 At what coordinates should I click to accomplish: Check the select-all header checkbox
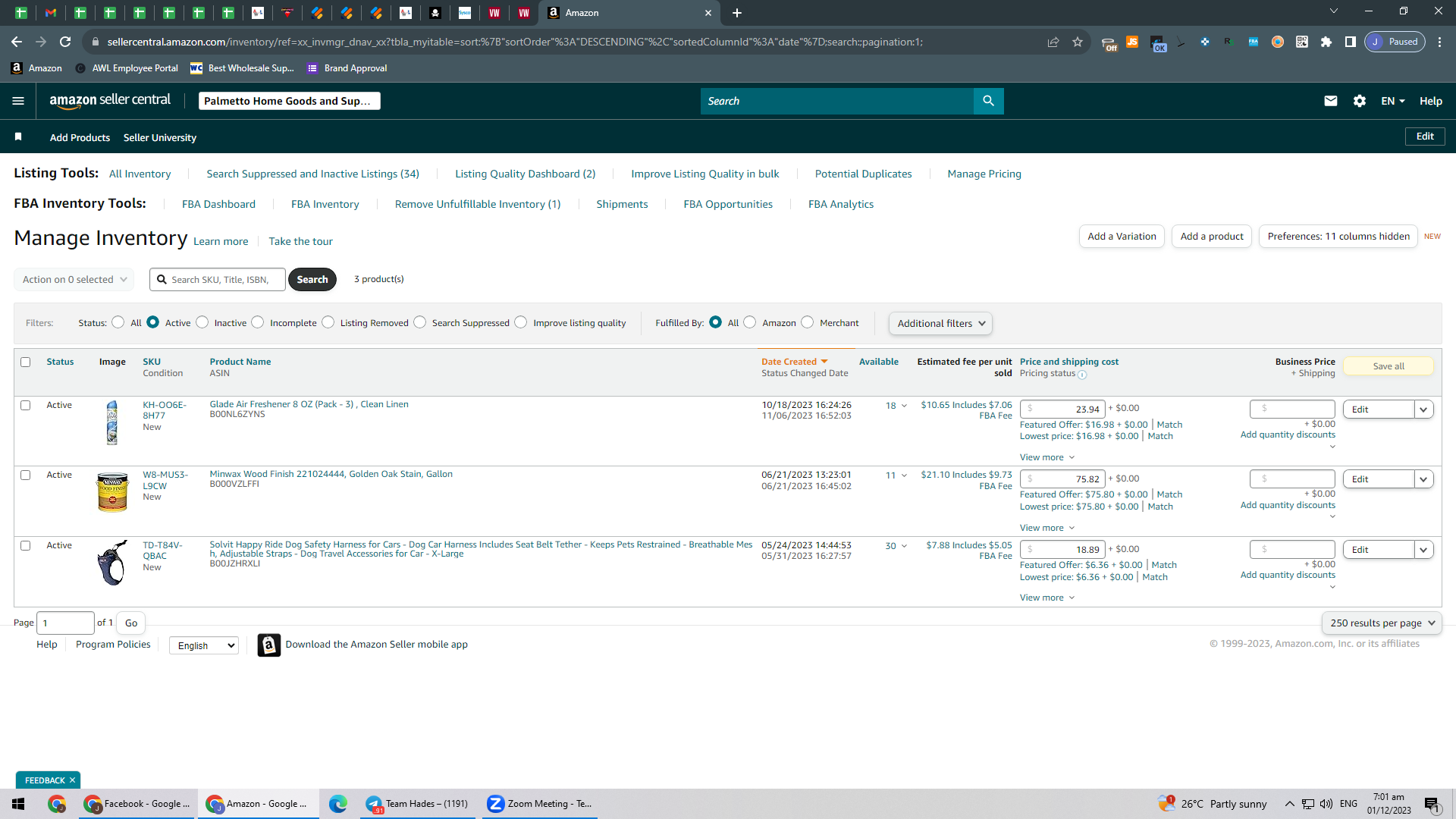pos(25,362)
